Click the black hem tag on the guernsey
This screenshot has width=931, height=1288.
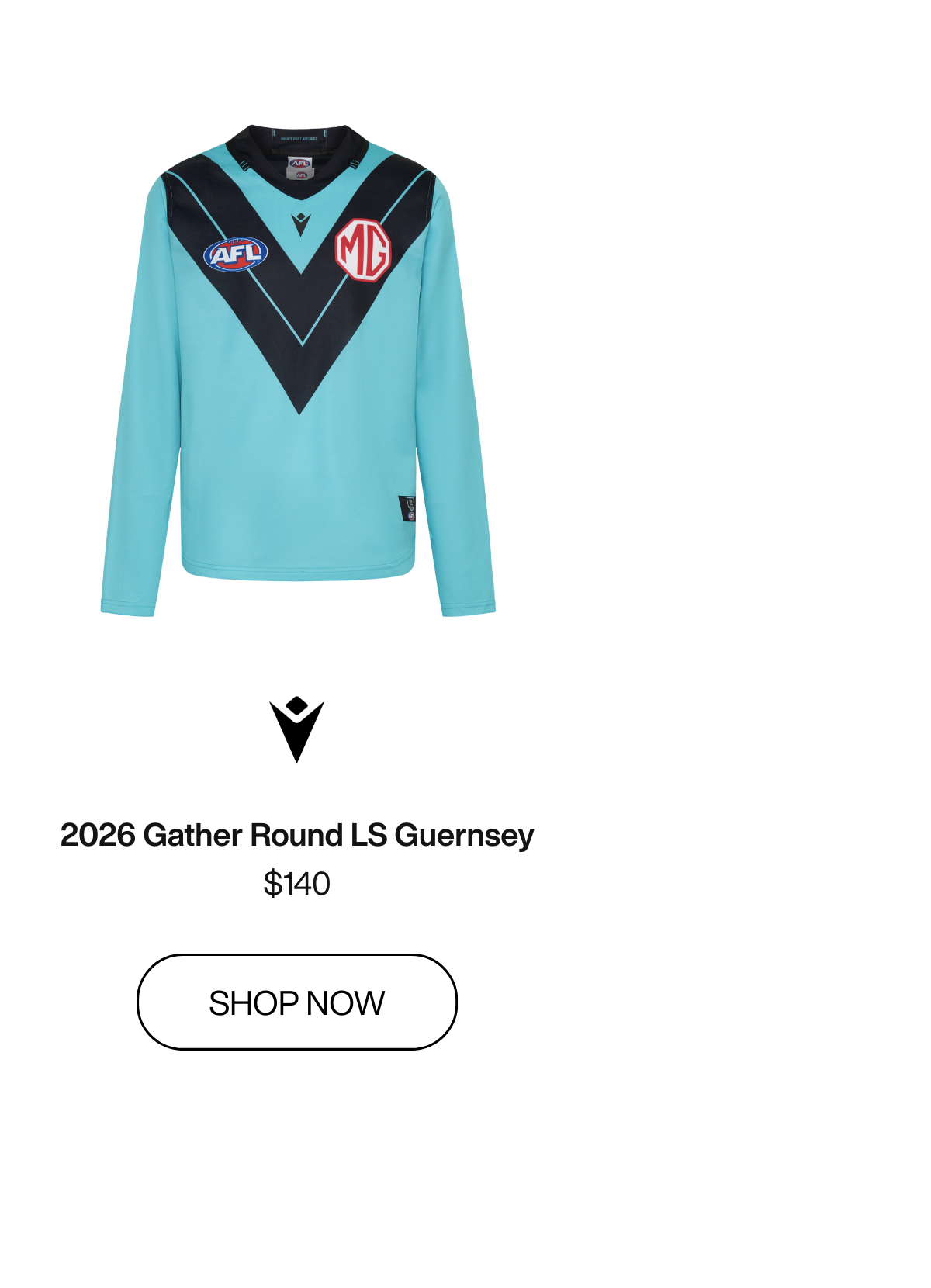pos(408,508)
